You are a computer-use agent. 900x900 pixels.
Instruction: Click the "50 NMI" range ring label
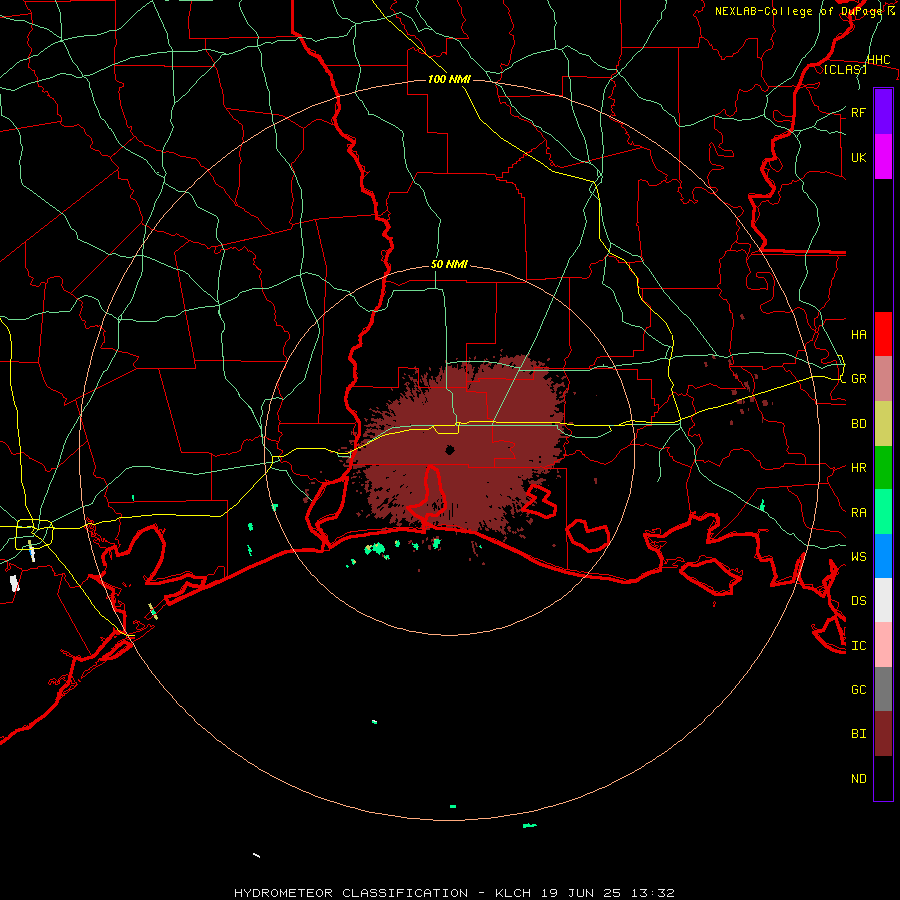pyautogui.click(x=449, y=264)
